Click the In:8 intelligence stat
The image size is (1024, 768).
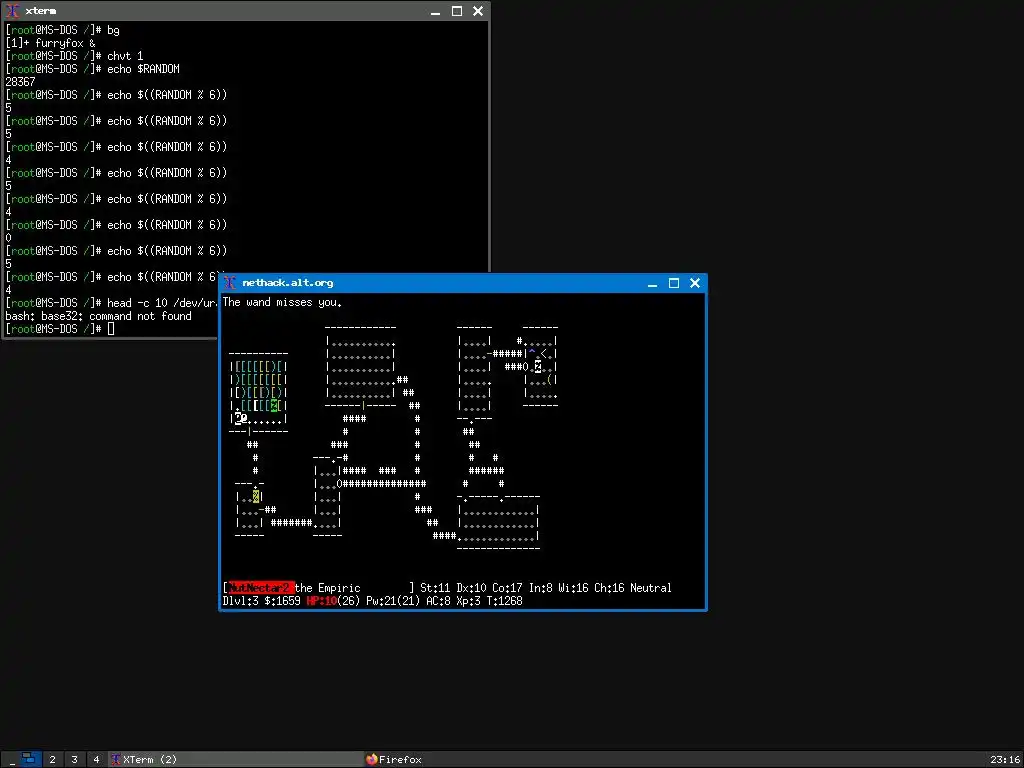click(x=540, y=588)
